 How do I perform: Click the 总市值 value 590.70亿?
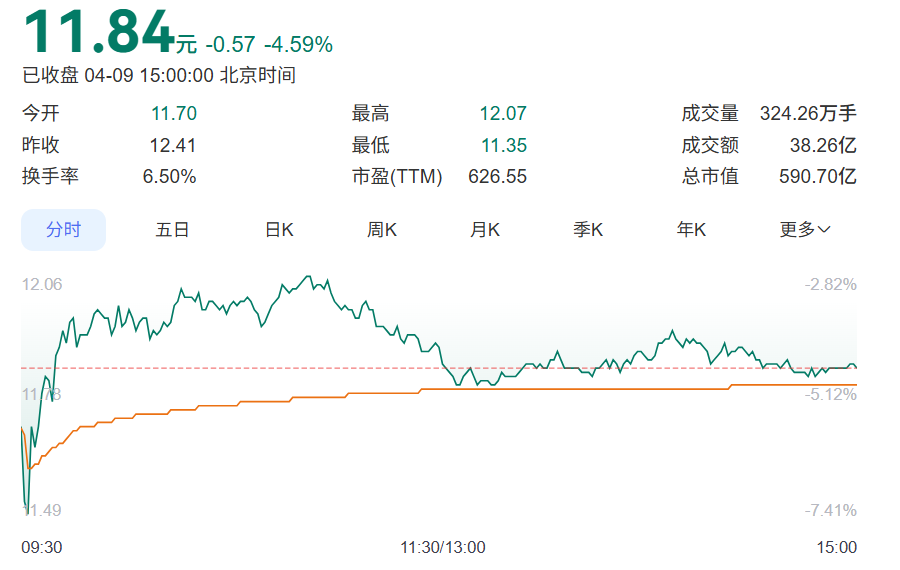point(817,177)
